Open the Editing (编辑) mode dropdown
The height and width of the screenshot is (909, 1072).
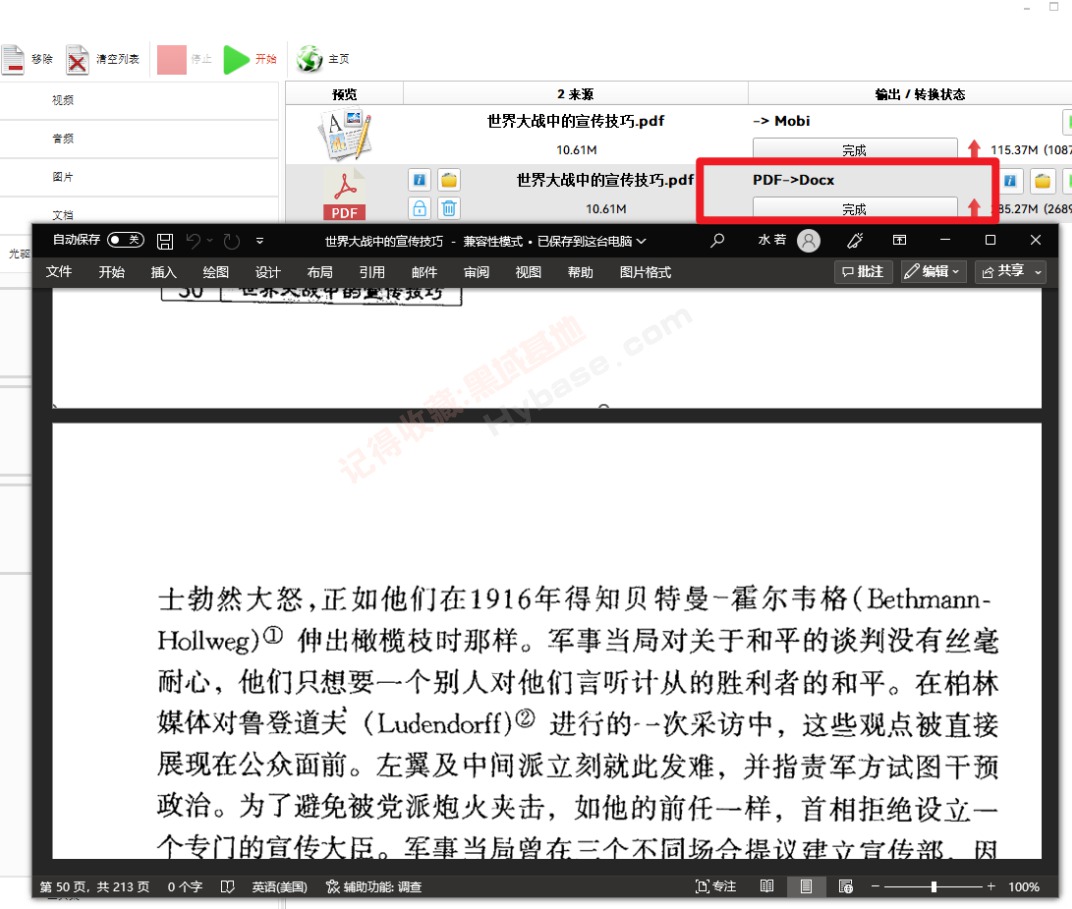pyautogui.click(x=933, y=272)
